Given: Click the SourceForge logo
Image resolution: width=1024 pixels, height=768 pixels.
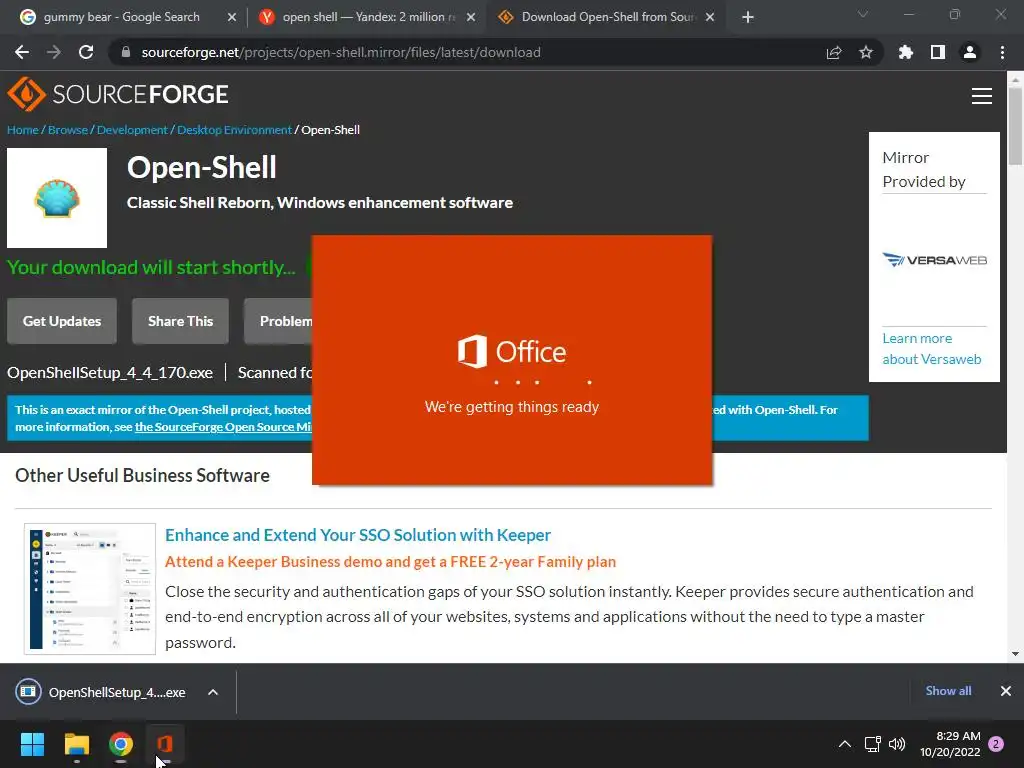Looking at the screenshot, I should click(118, 94).
